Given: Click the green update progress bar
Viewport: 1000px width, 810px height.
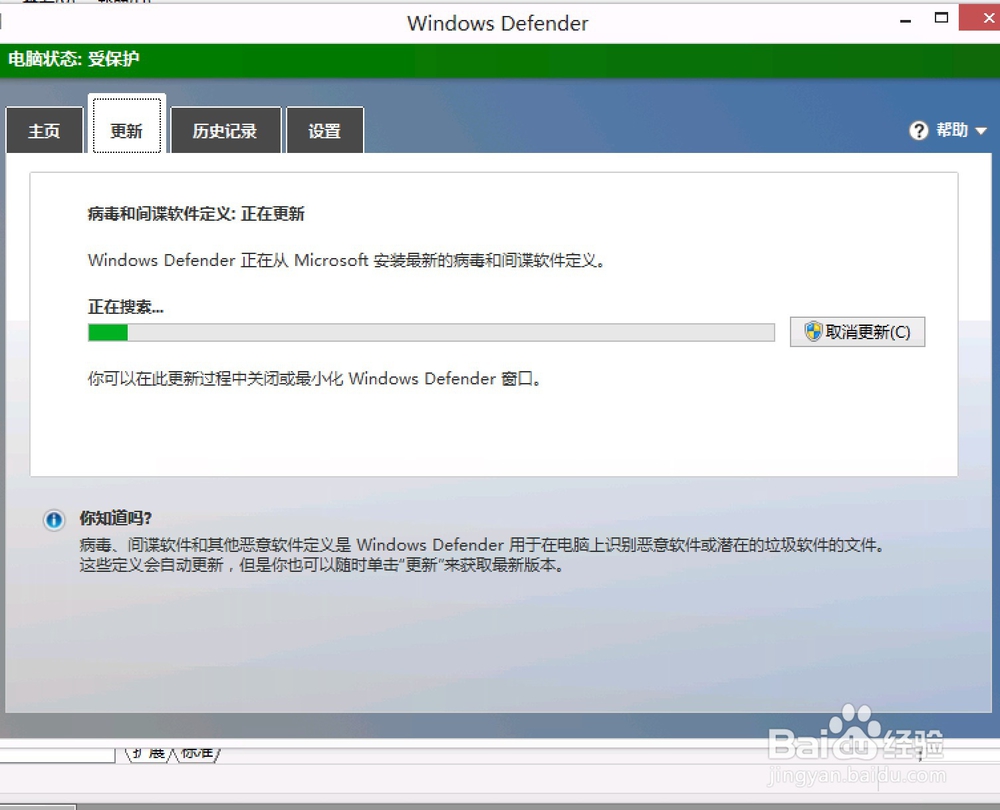Looking at the screenshot, I should pyautogui.click(x=431, y=332).
